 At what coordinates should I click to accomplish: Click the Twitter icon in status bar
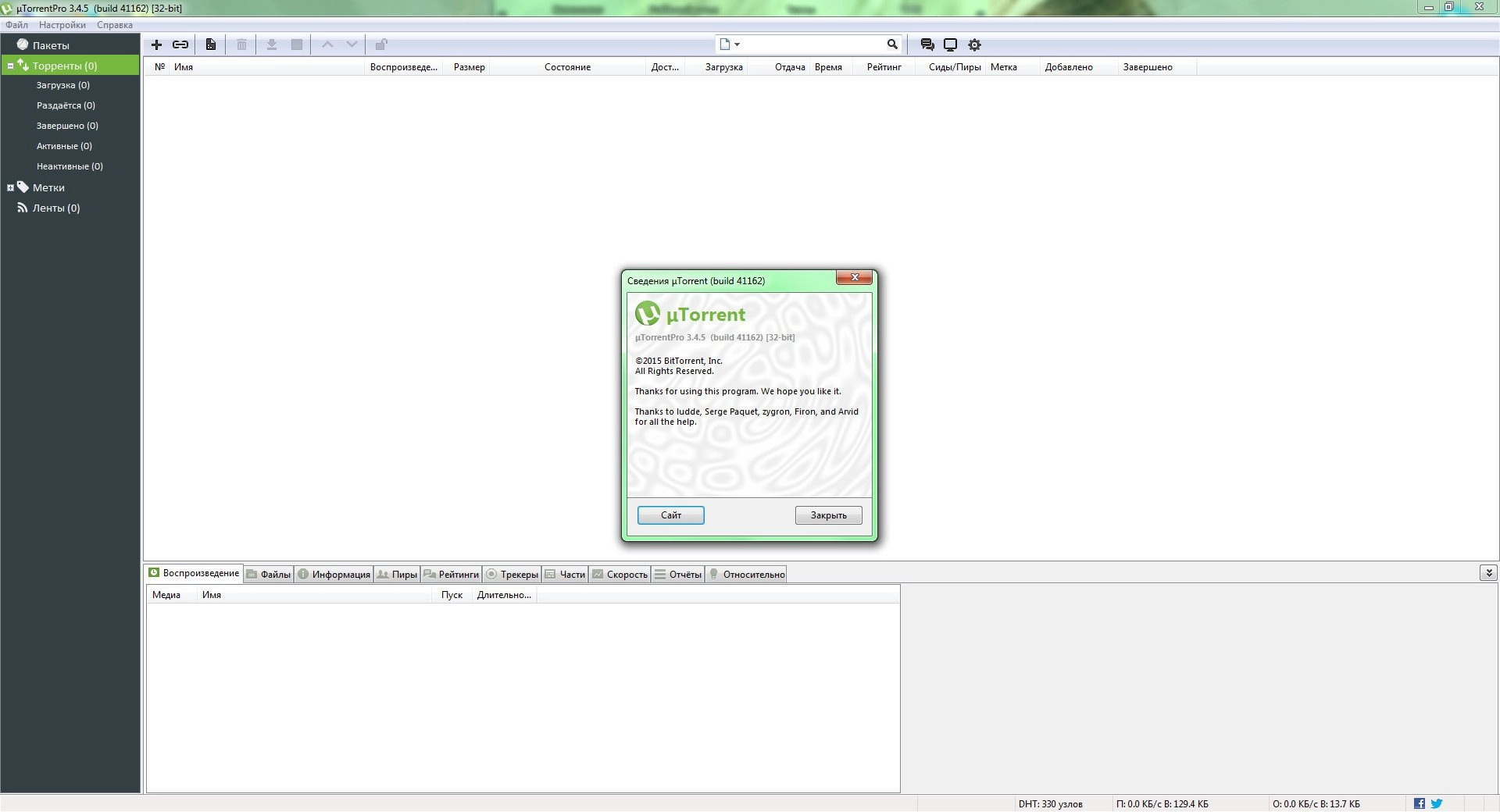1436,803
